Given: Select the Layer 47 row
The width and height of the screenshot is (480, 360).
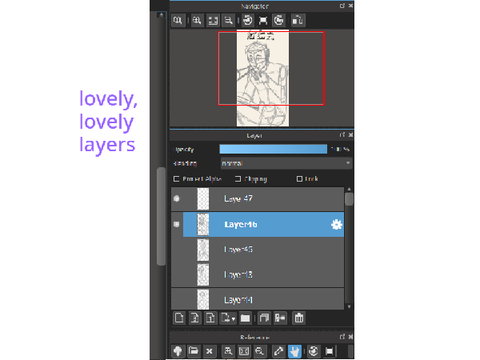Looking at the screenshot, I should (258, 199).
